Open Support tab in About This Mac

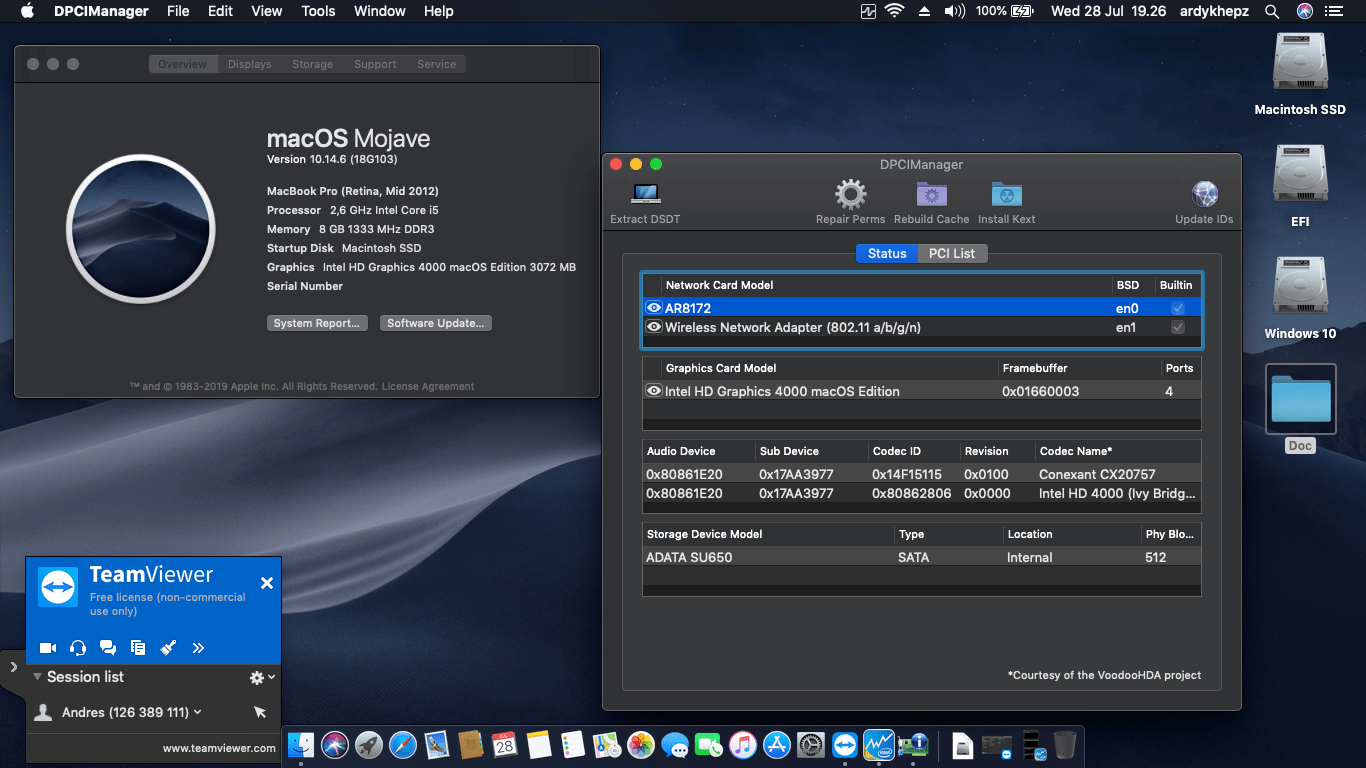tap(375, 64)
